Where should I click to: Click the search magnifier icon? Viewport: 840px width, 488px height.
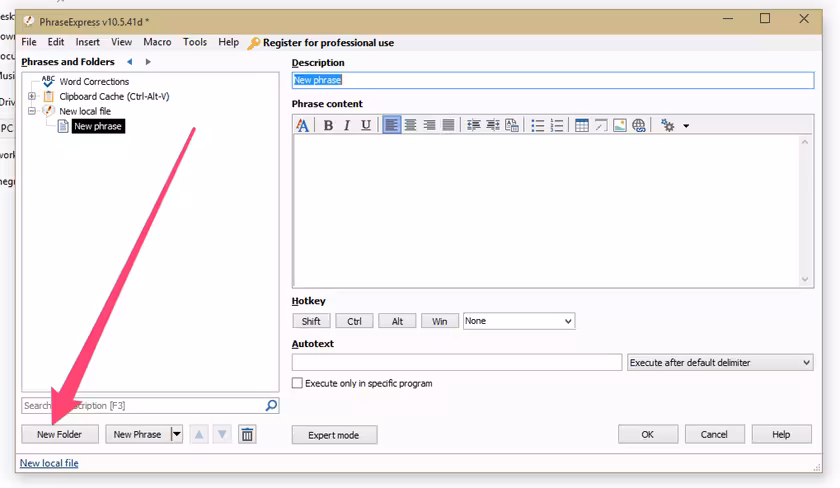271,406
